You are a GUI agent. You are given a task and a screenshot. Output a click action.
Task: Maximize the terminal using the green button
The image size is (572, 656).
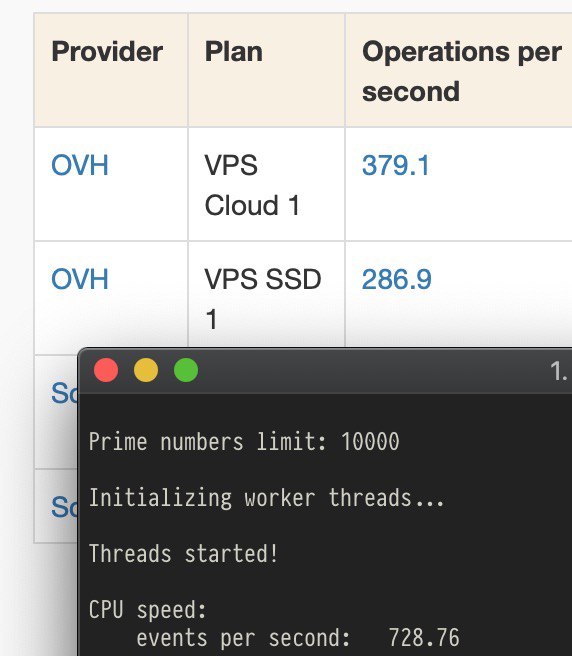pos(186,370)
